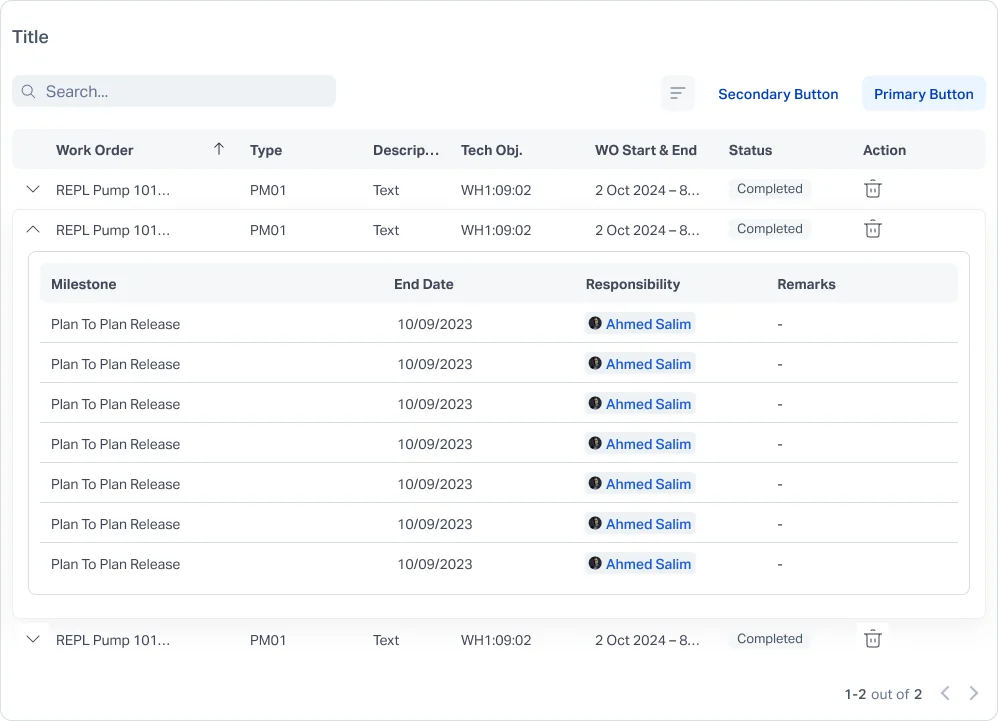This screenshot has height=721, width=998.
Task: Open the filter lines icon beside Secondary Button
Action: (677, 94)
